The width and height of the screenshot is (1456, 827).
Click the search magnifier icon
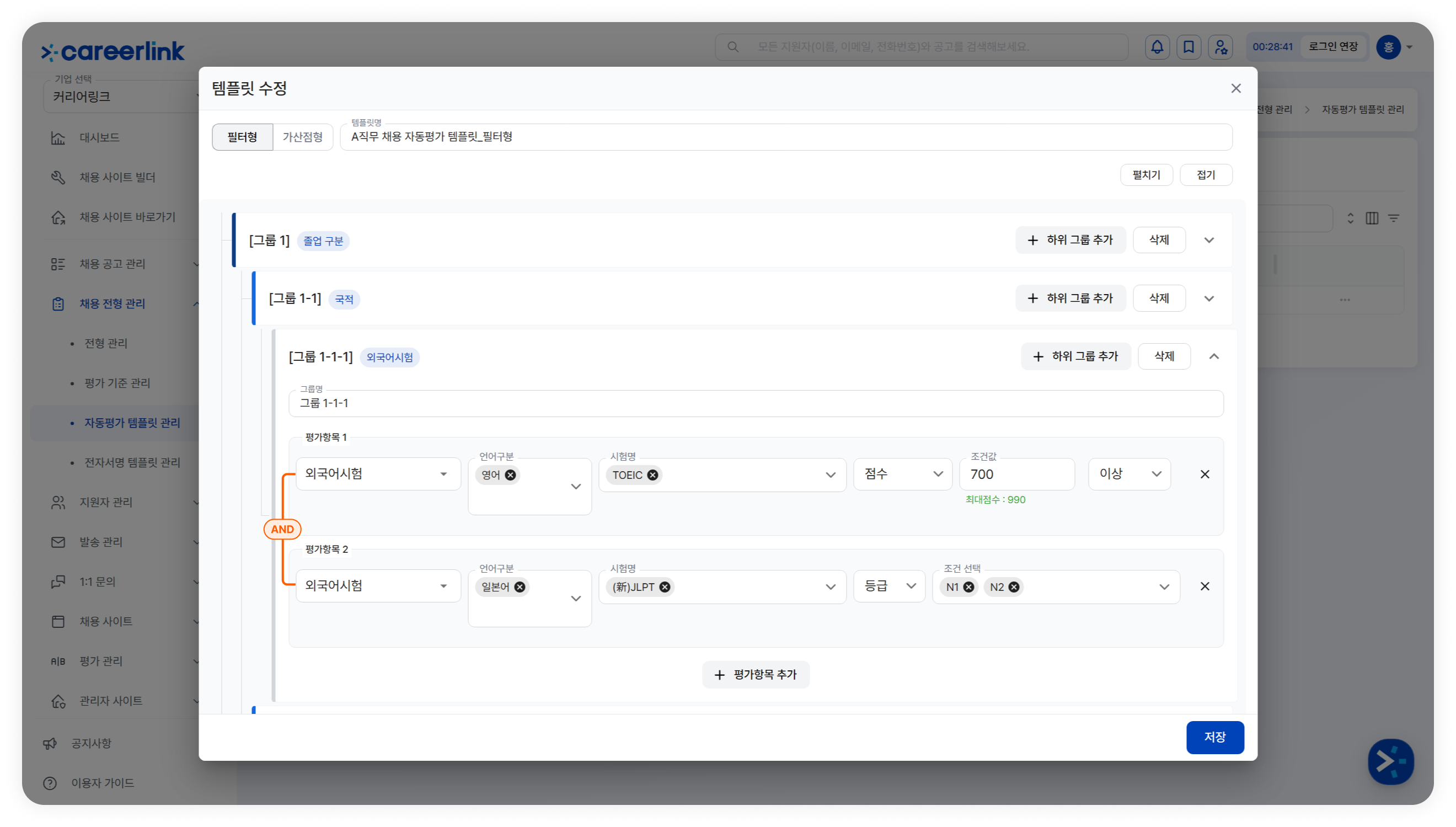[x=733, y=46]
